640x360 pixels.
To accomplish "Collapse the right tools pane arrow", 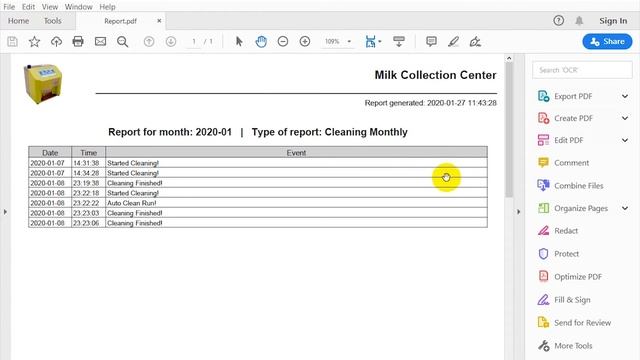I will 518,212.
